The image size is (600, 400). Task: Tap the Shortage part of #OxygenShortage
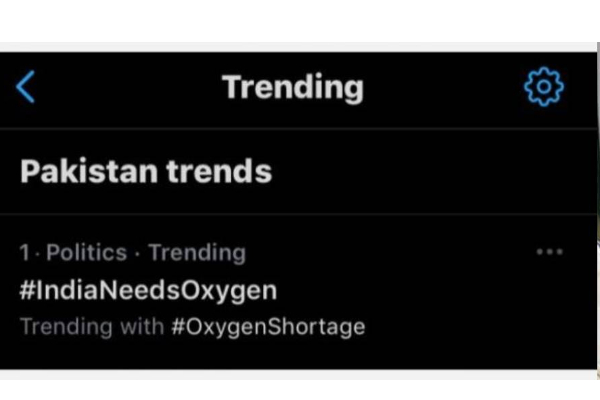pos(316,327)
